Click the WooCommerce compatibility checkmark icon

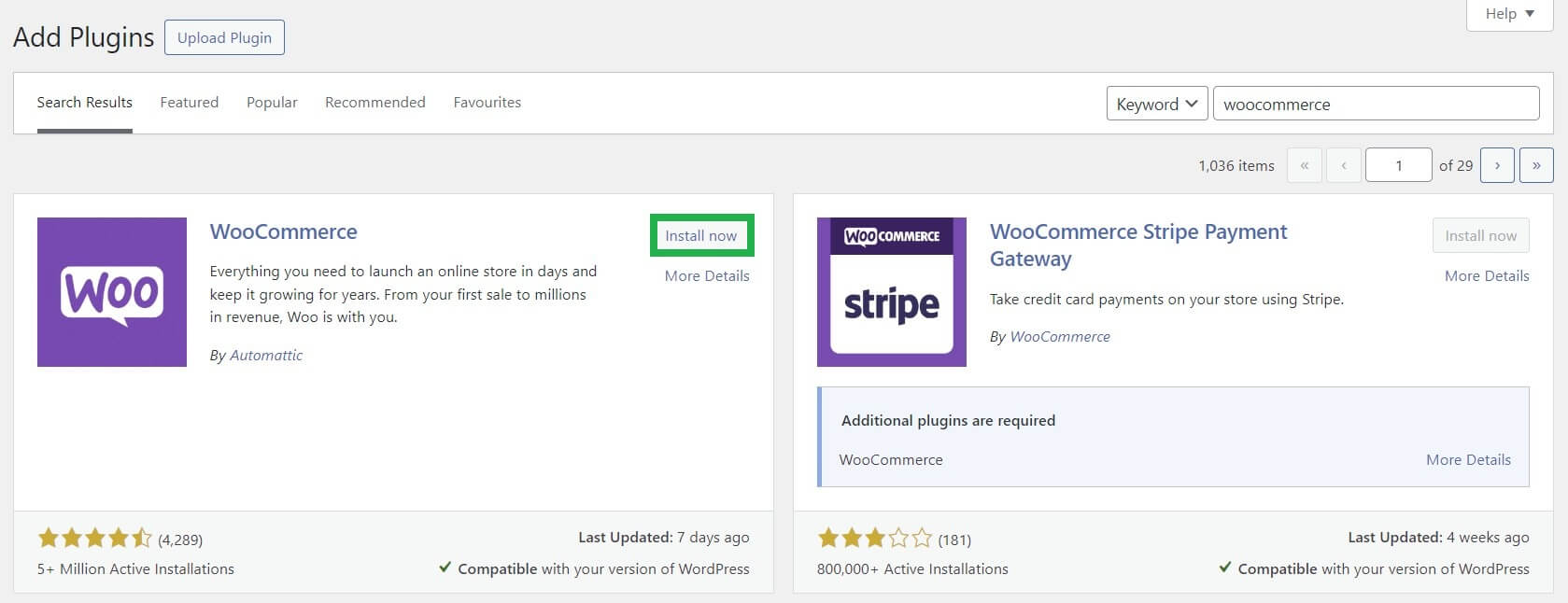pos(445,568)
